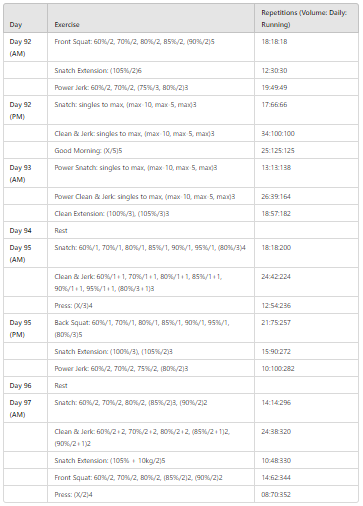Click the Press: (X/2)4 exercise cell
This screenshot has width=363, height=506.
click(x=151, y=494)
